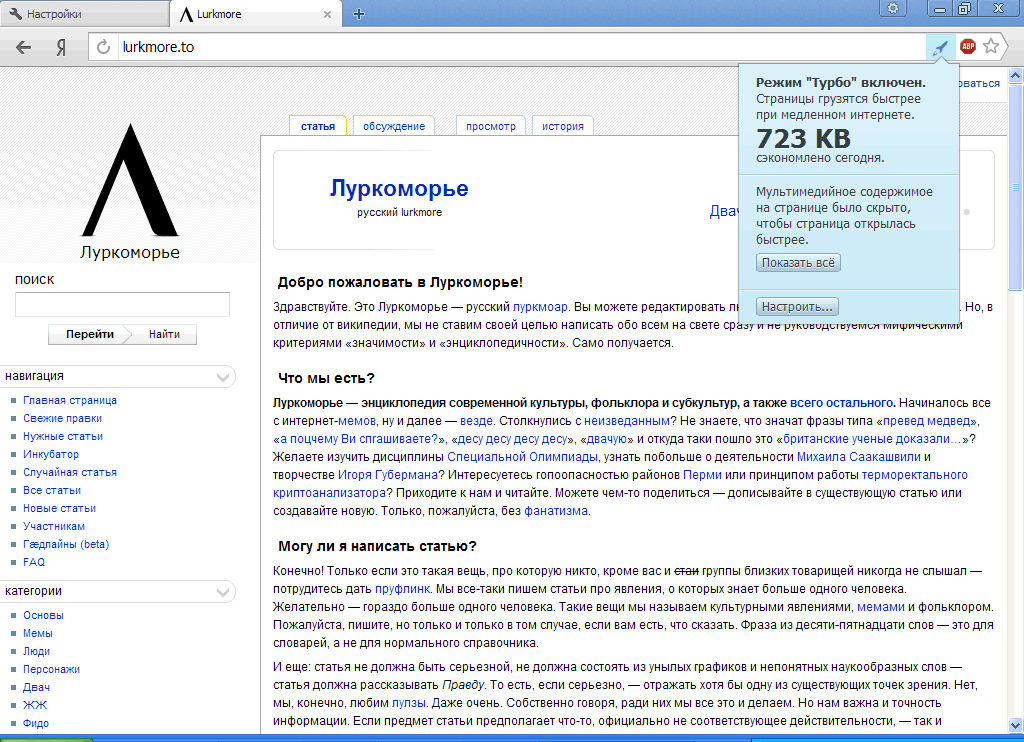Open a new tab with the plus button
The width and height of the screenshot is (1024, 742).
coord(359,14)
